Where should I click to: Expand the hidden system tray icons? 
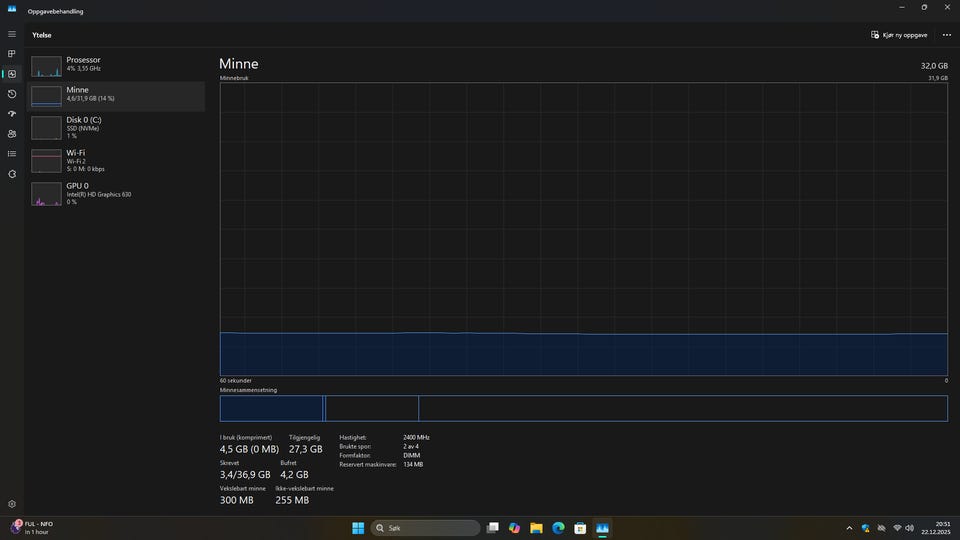849,528
